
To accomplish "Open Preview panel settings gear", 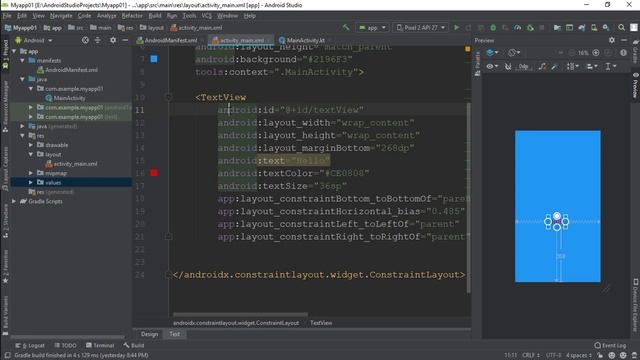I will coord(611,40).
